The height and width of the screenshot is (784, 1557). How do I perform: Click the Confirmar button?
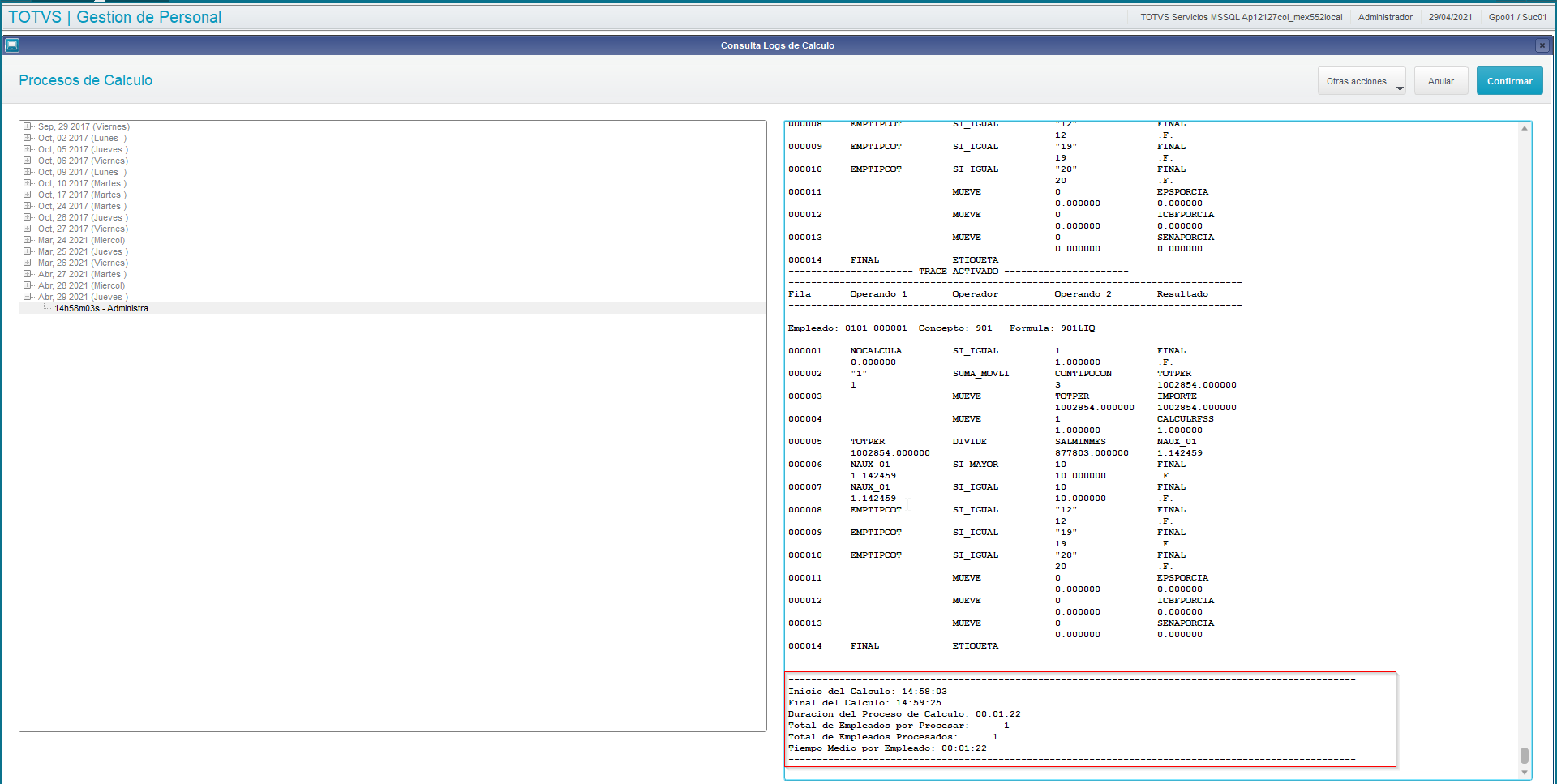[x=1509, y=81]
